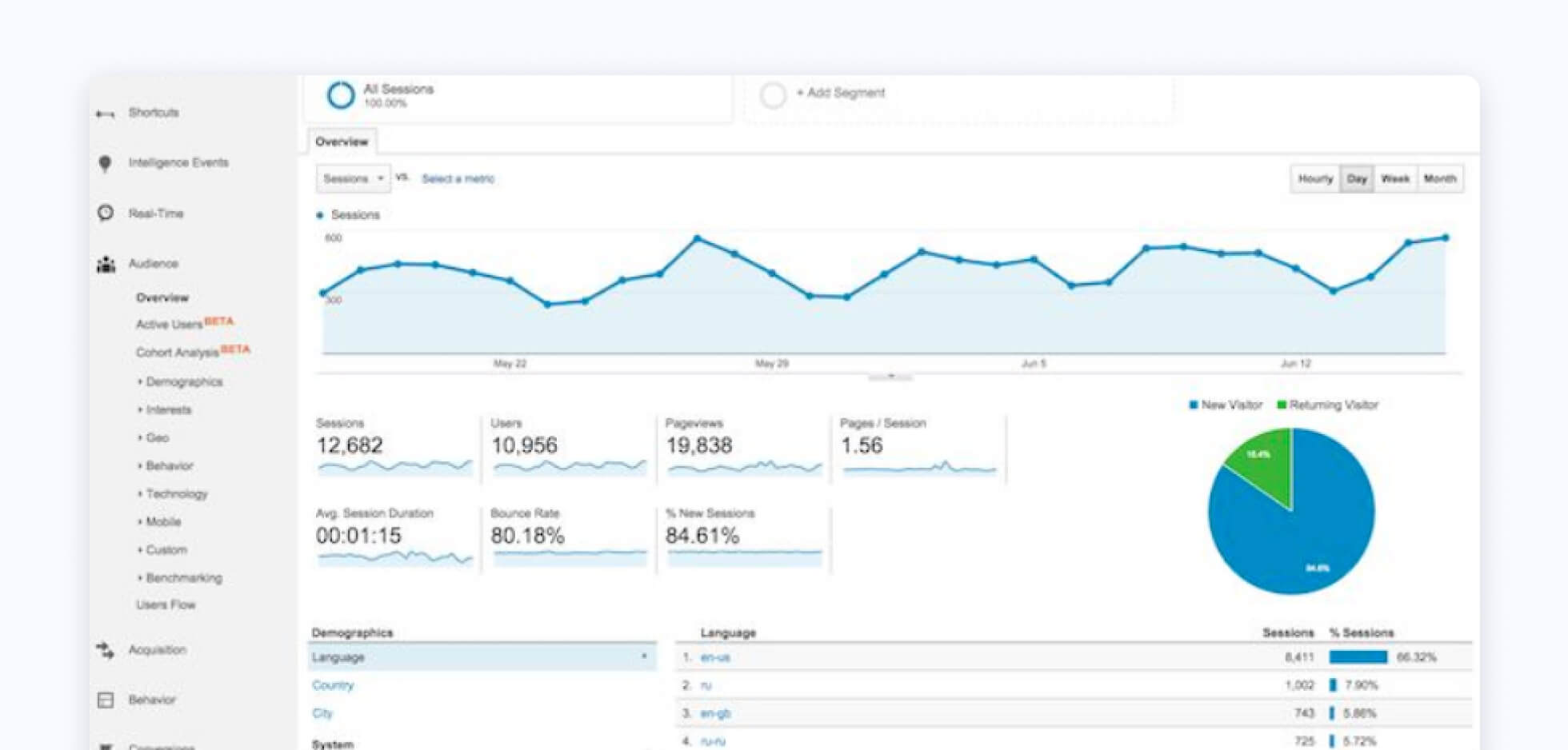Open Intelligence Events lightbulb icon

(105, 163)
